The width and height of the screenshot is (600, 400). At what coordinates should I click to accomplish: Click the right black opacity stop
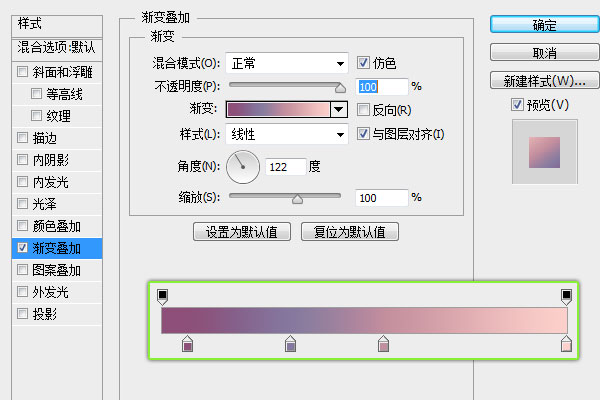566,296
